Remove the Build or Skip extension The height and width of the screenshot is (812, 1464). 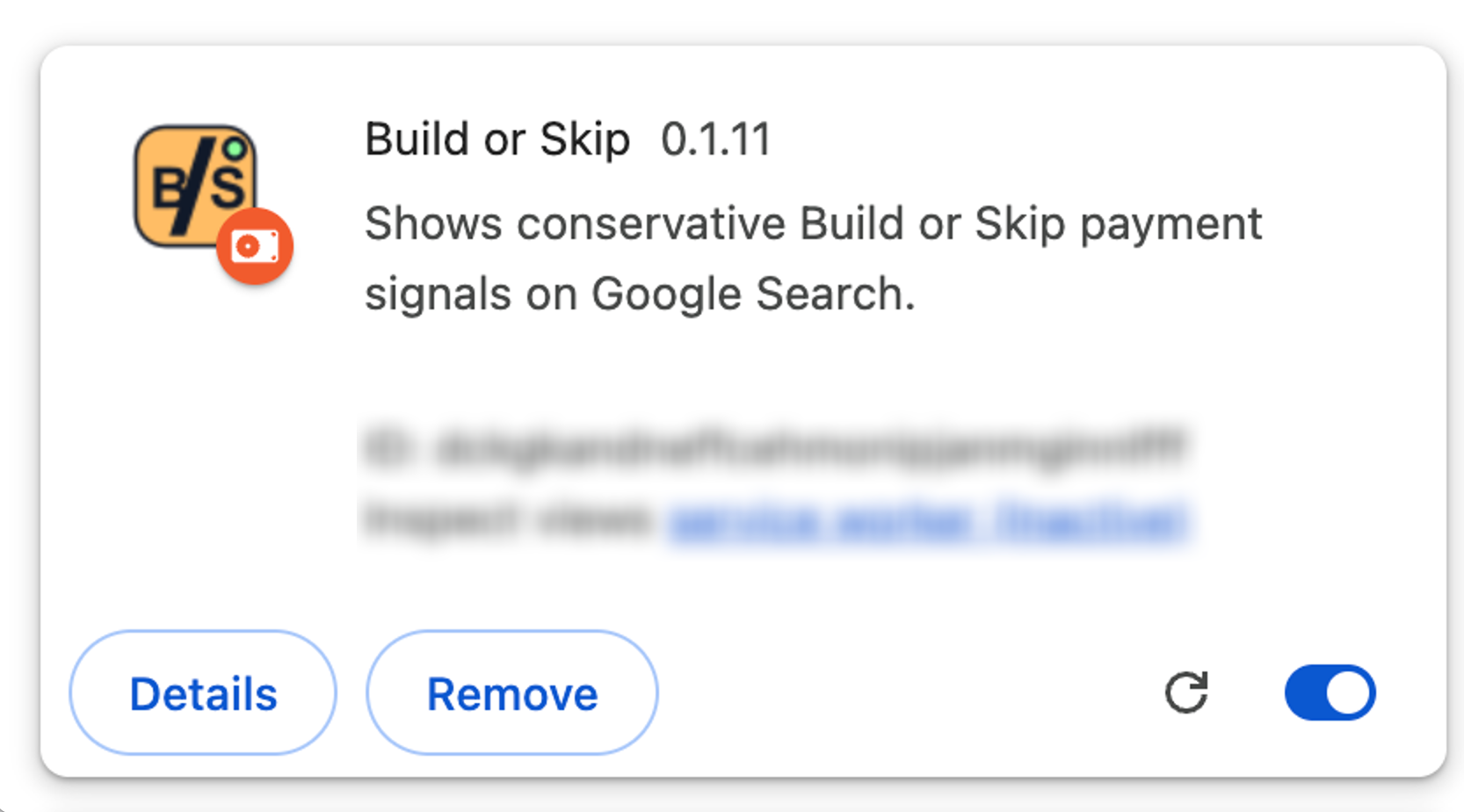click(512, 692)
